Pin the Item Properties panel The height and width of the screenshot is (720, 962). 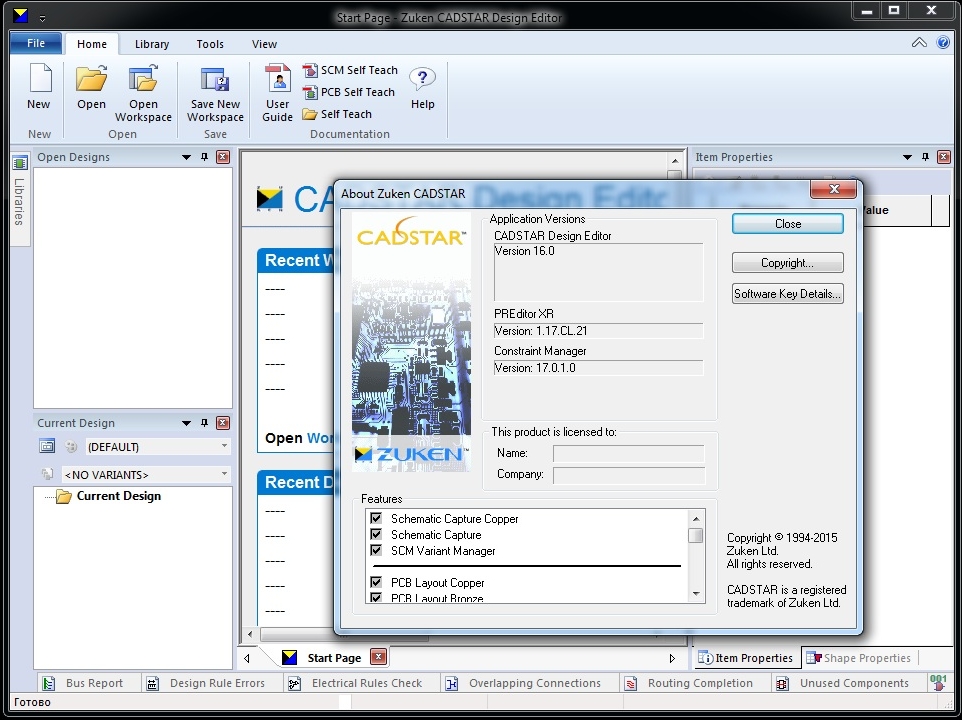(925, 157)
